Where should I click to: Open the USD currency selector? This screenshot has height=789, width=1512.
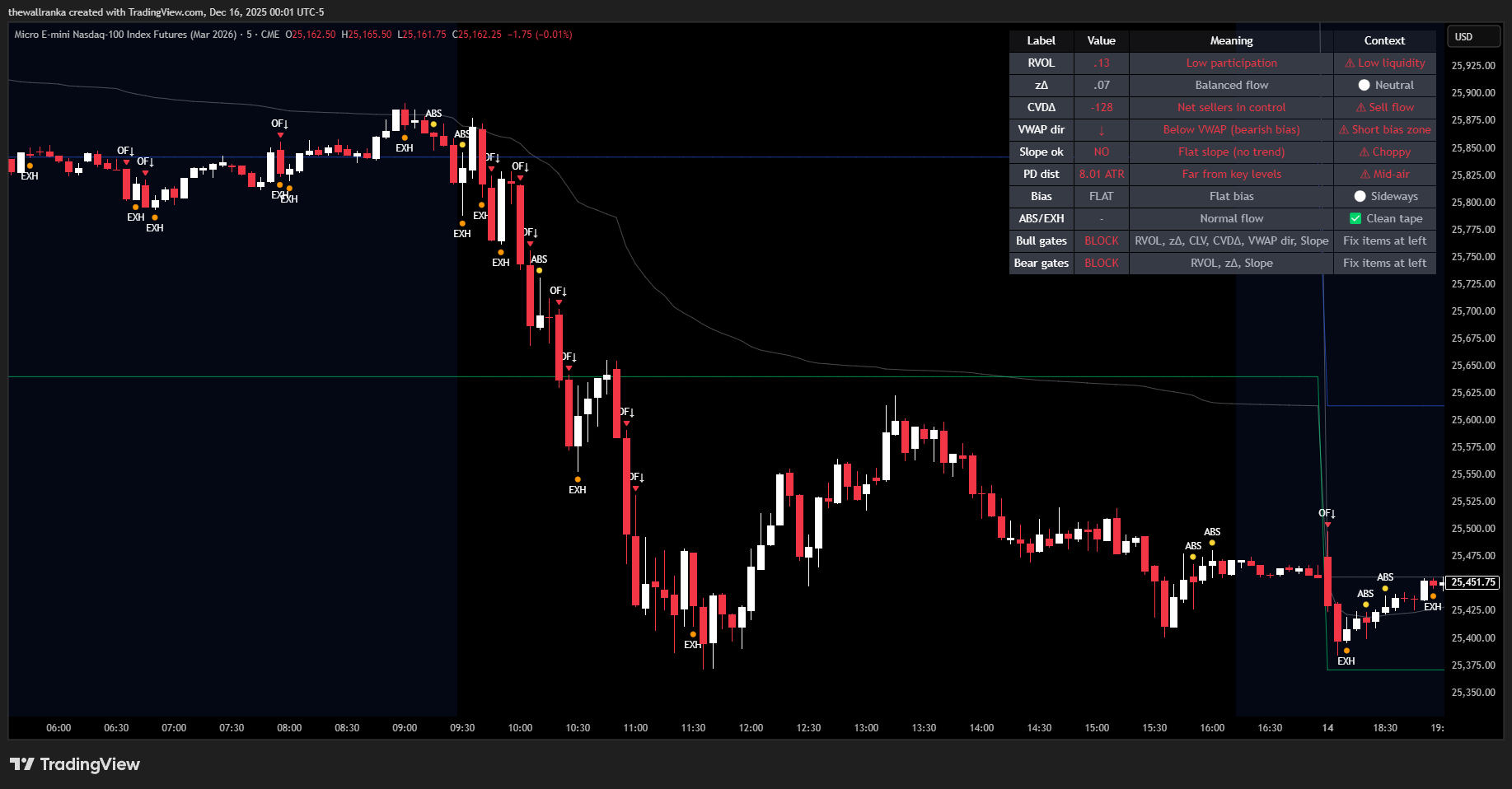[x=1474, y=37]
